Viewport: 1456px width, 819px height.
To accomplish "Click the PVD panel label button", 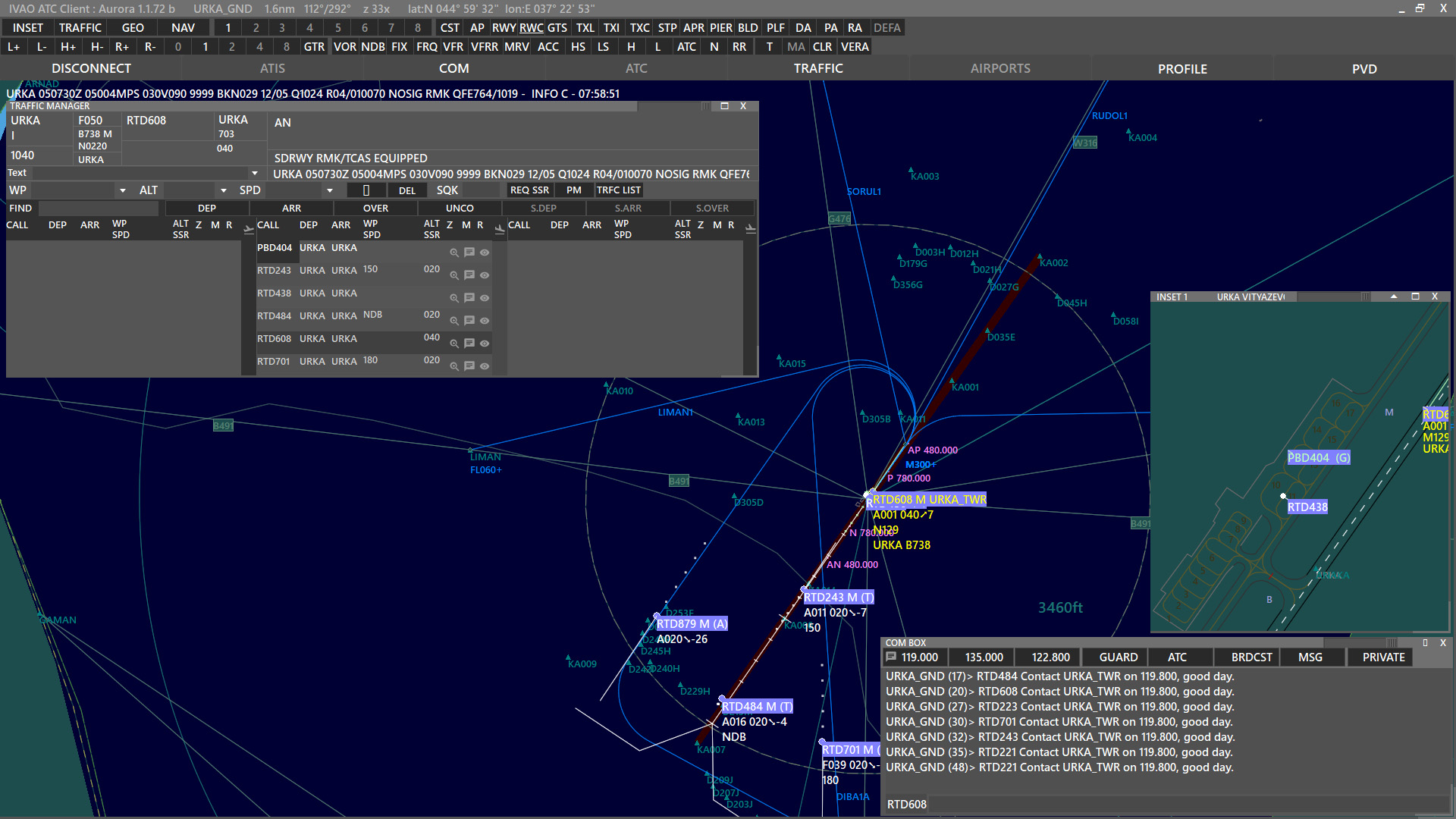I will [1364, 67].
